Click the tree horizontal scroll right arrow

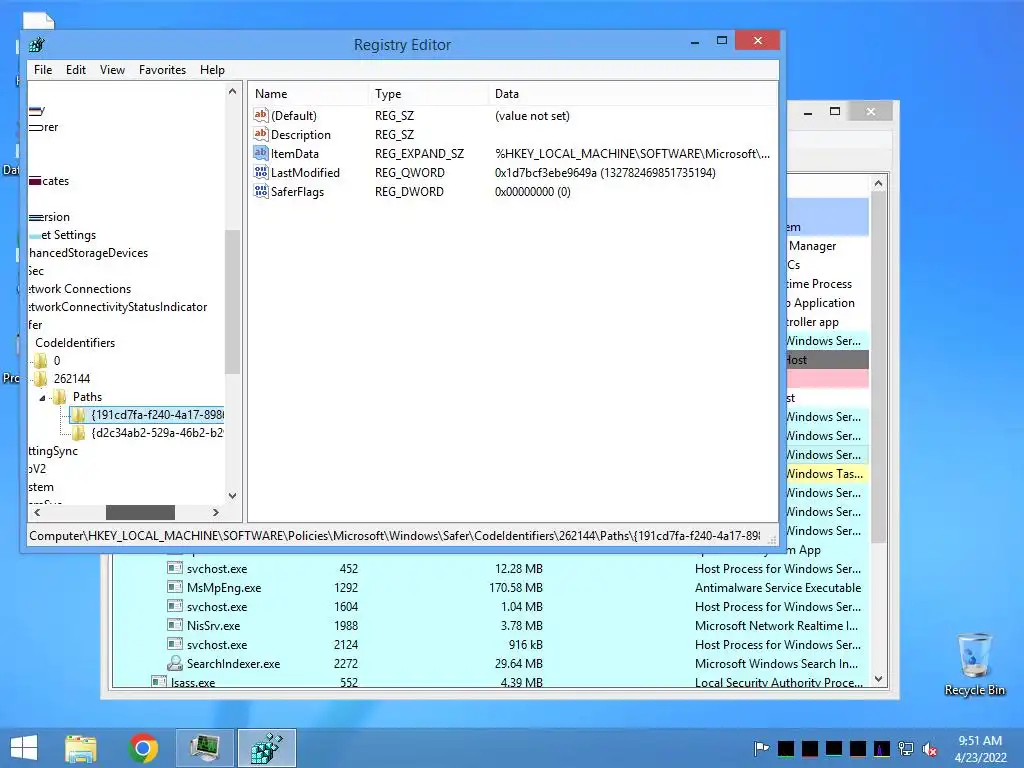tap(216, 513)
